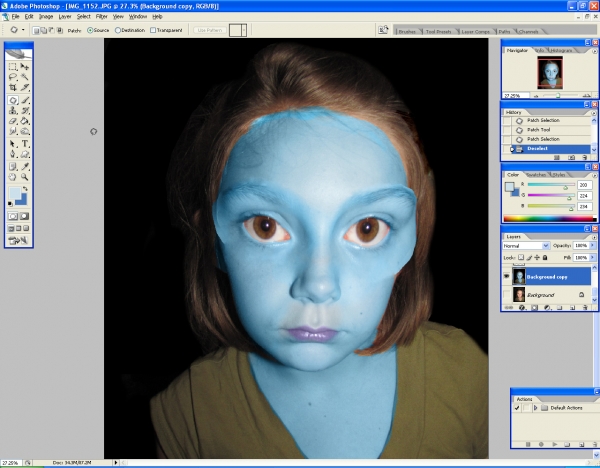
Task: Toggle Lock transparent pixels
Action: tap(521, 258)
